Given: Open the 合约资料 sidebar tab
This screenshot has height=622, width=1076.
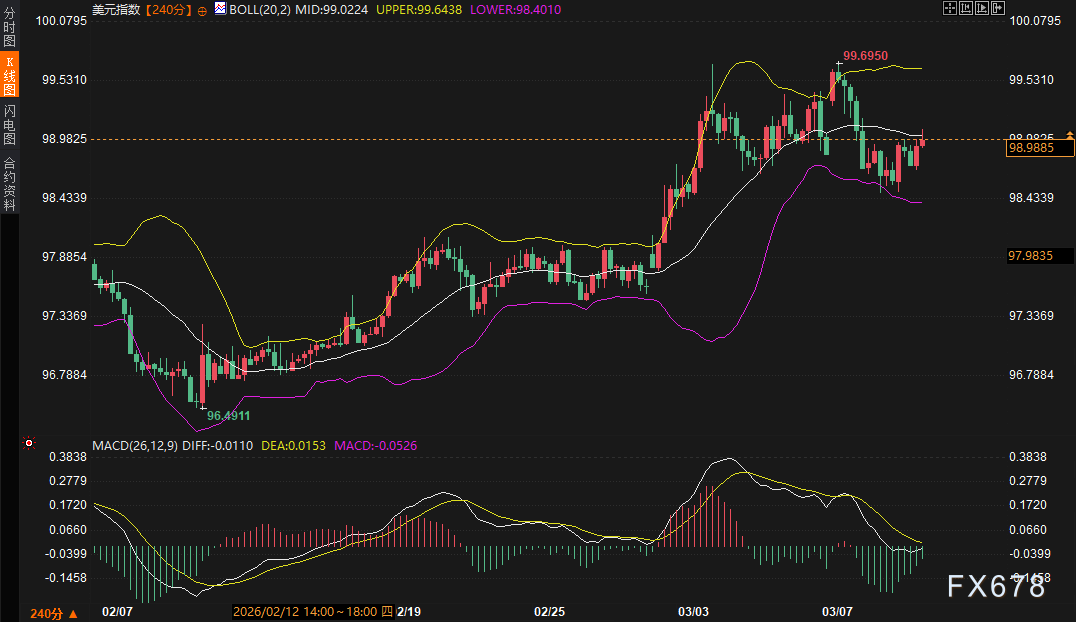Looking at the screenshot, I should (x=9, y=183).
